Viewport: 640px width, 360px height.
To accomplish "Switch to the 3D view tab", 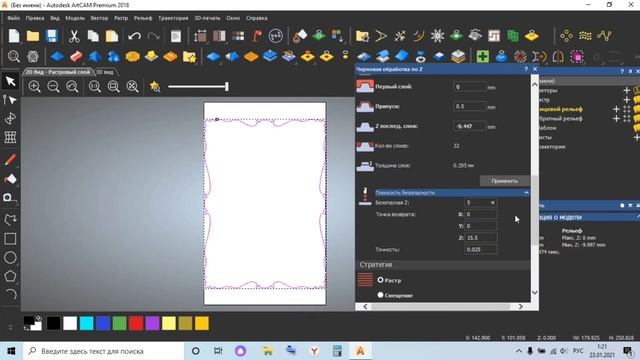I will pos(105,72).
